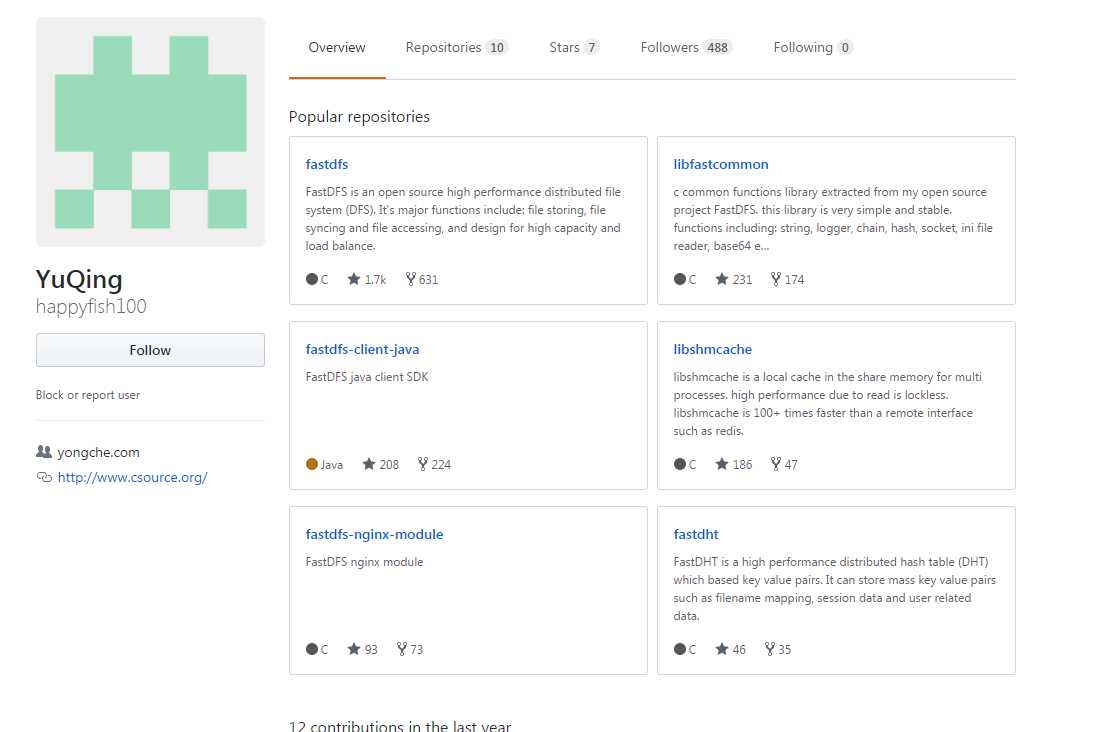Click the 93 star count on fastdfs-nginx-module
Screen dimensions: 1097x732
pos(371,649)
